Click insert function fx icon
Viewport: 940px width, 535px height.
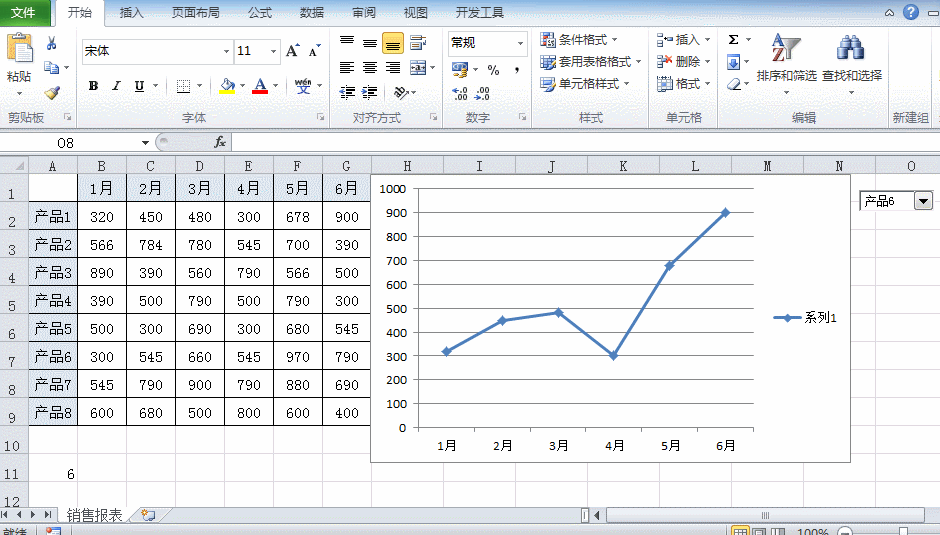click(220, 142)
